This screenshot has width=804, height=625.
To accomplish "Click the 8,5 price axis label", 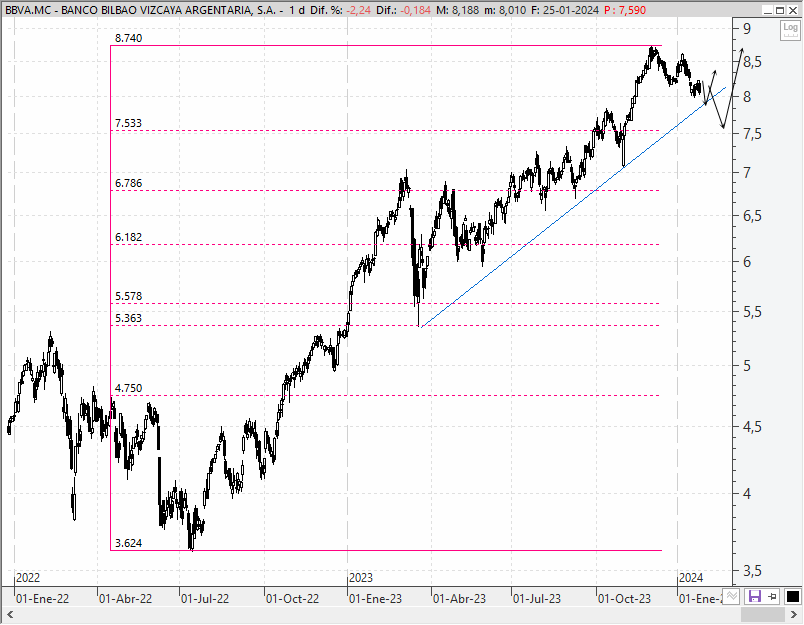I will [752, 63].
